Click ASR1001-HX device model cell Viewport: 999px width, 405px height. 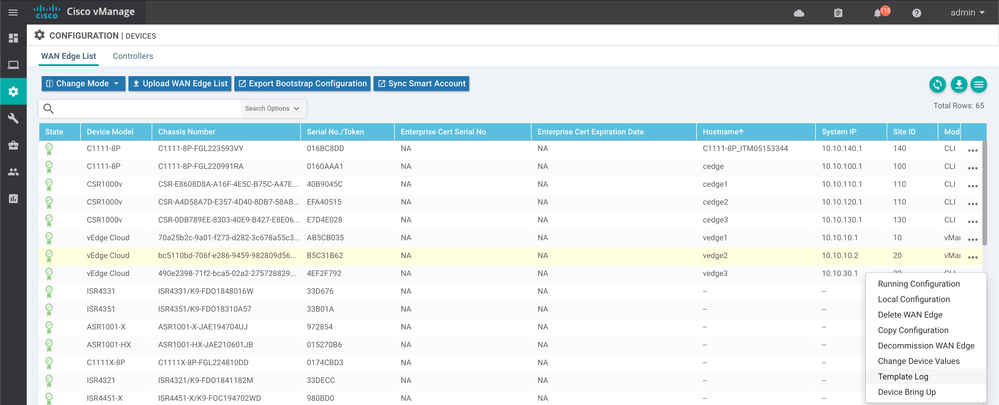click(109, 345)
